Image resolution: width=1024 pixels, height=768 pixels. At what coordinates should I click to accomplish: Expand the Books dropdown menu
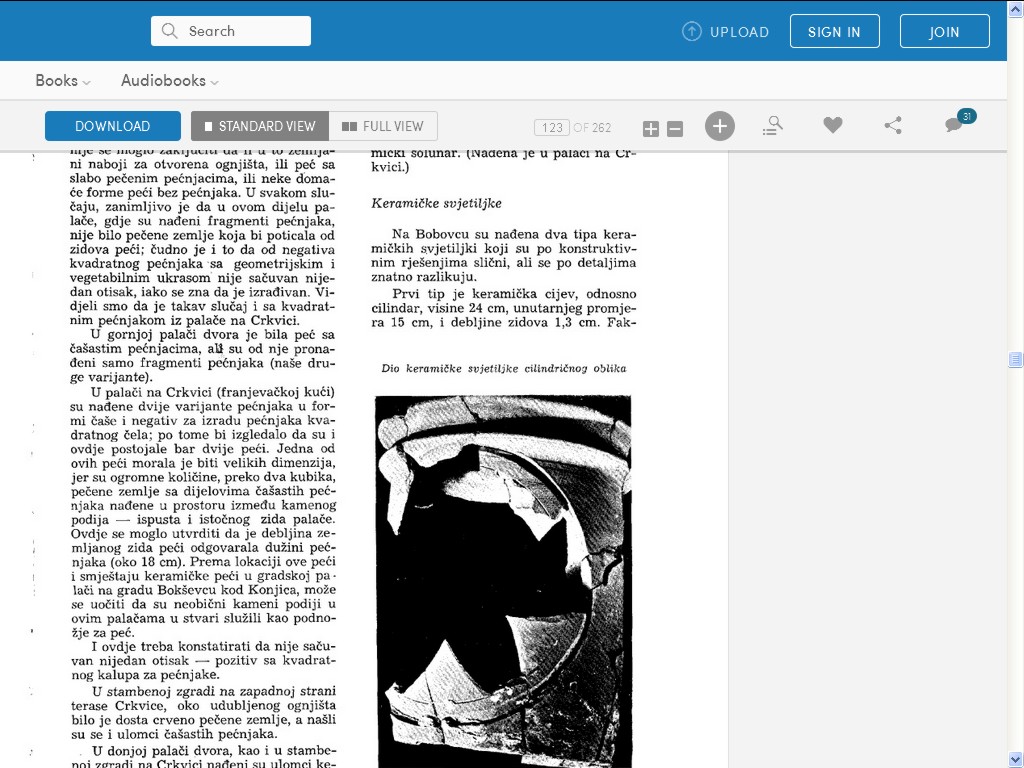(63, 80)
